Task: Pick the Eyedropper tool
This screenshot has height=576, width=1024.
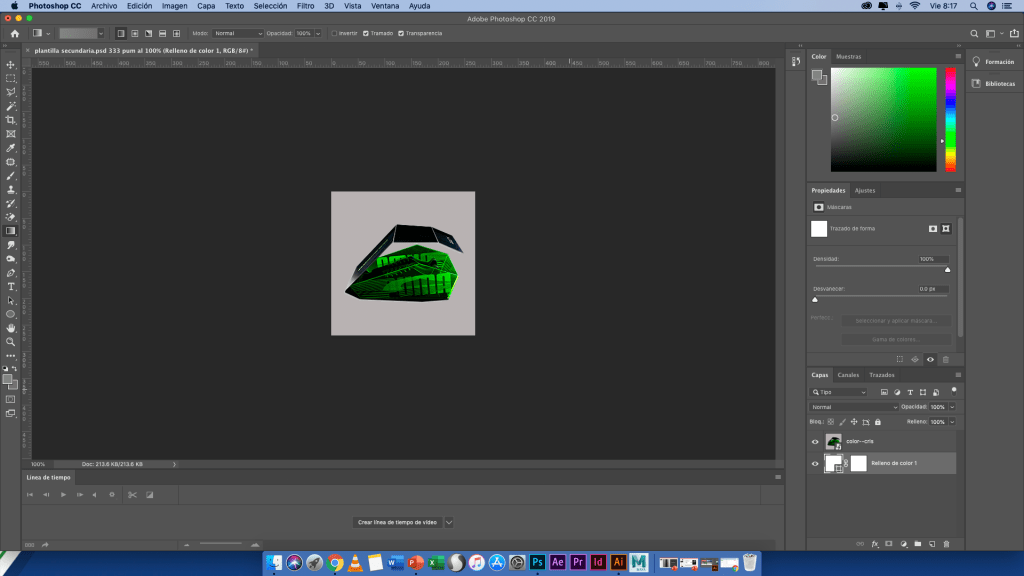Action: pyautogui.click(x=11, y=148)
